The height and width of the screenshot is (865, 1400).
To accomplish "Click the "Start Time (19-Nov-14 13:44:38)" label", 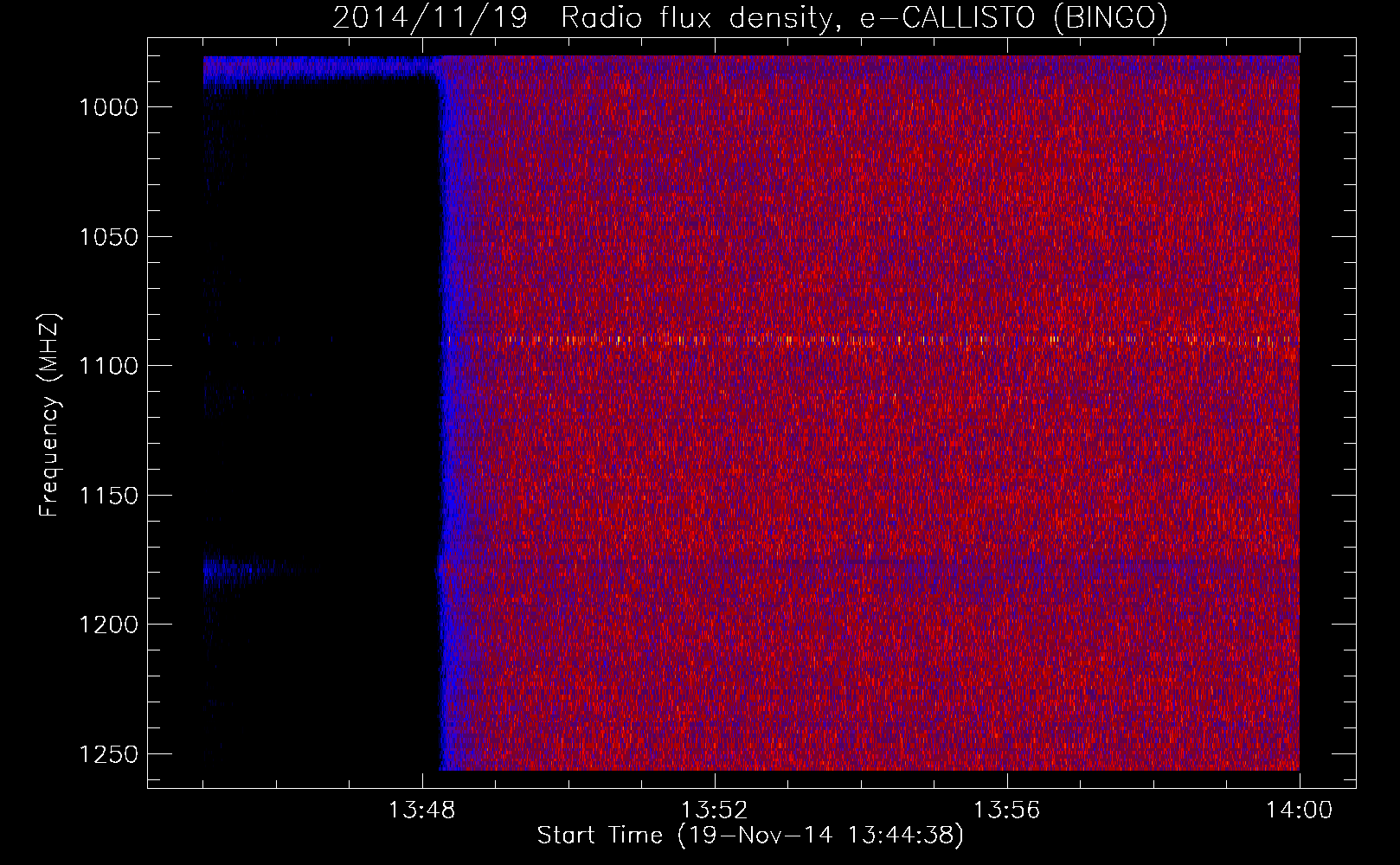I will pos(750,836).
